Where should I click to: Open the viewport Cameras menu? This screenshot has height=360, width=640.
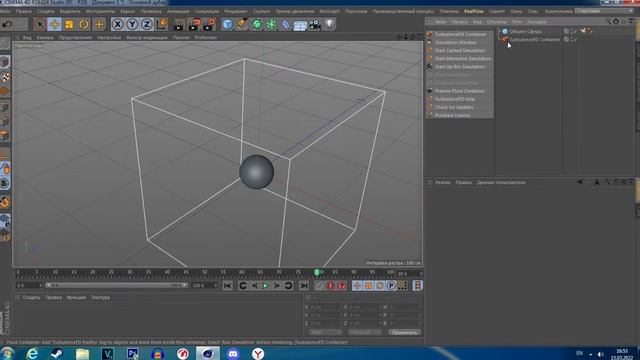point(45,38)
